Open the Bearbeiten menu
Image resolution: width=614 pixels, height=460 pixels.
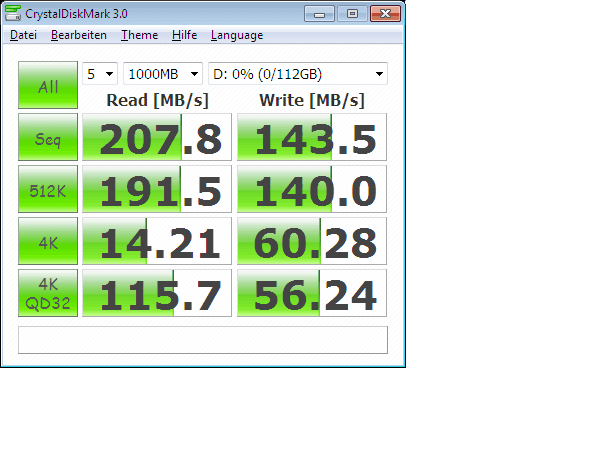click(x=79, y=35)
